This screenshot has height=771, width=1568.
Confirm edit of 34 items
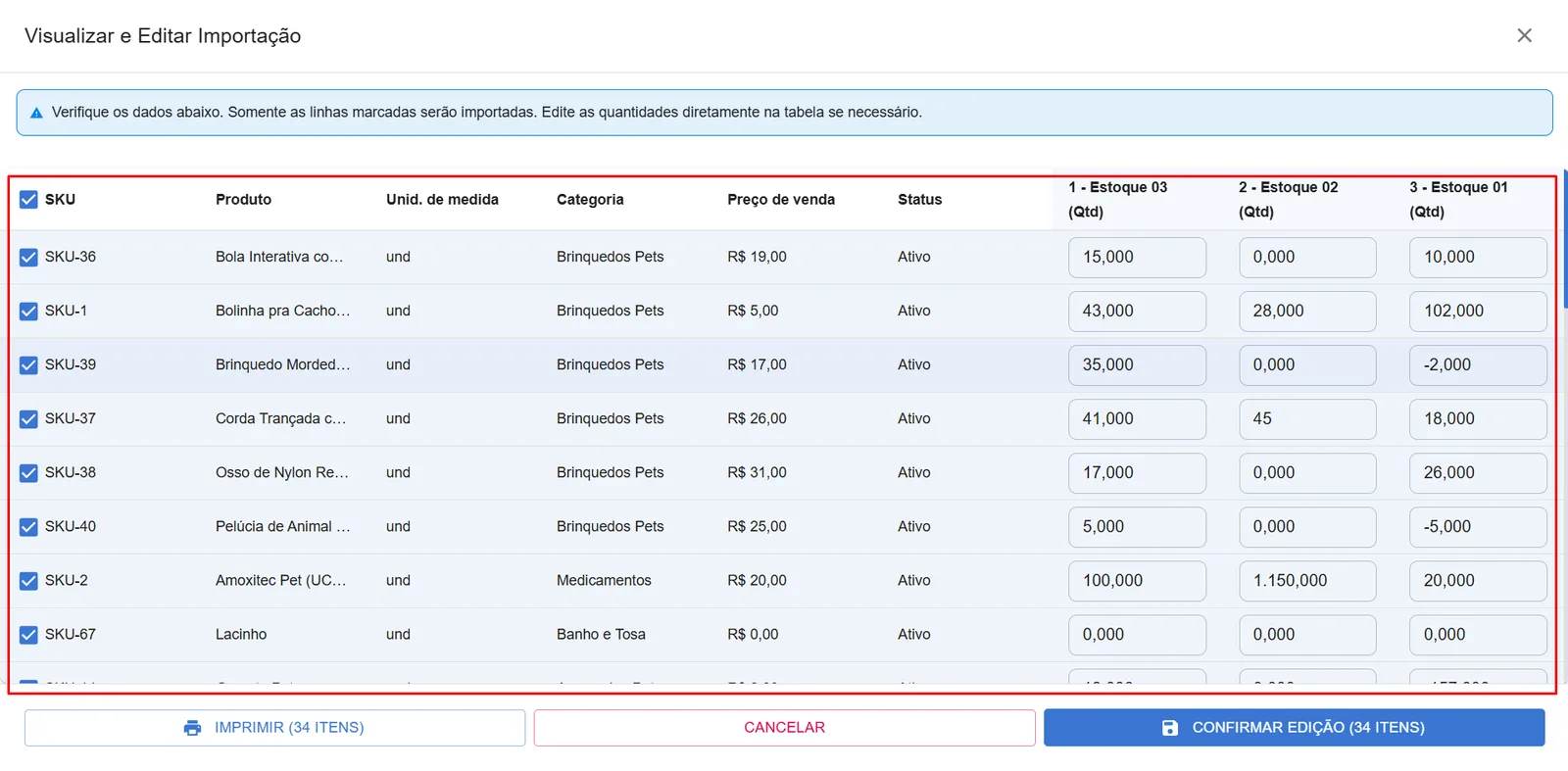(x=1294, y=728)
